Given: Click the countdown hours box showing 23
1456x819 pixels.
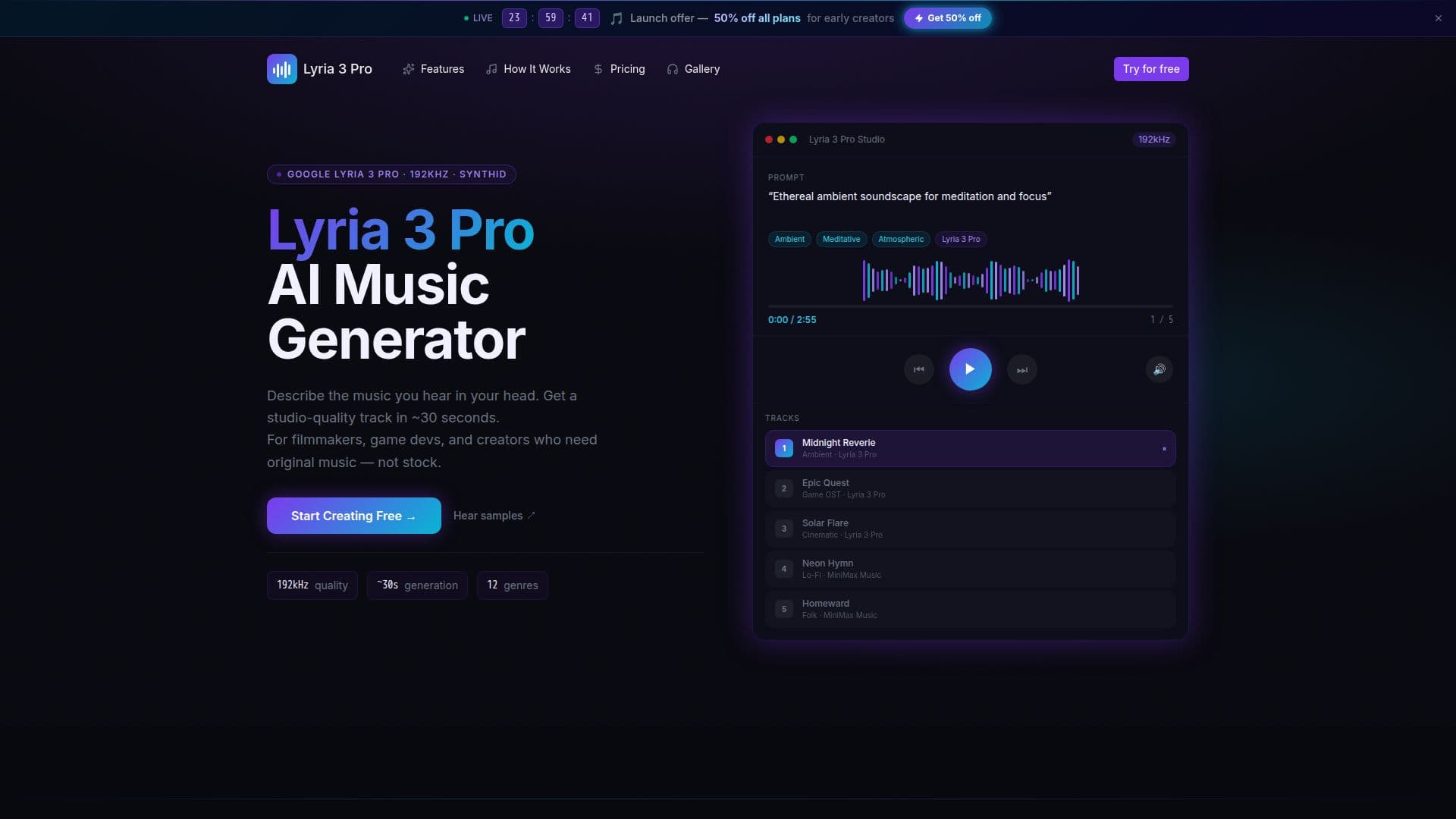Looking at the screenshot, I should pos(514,18).
